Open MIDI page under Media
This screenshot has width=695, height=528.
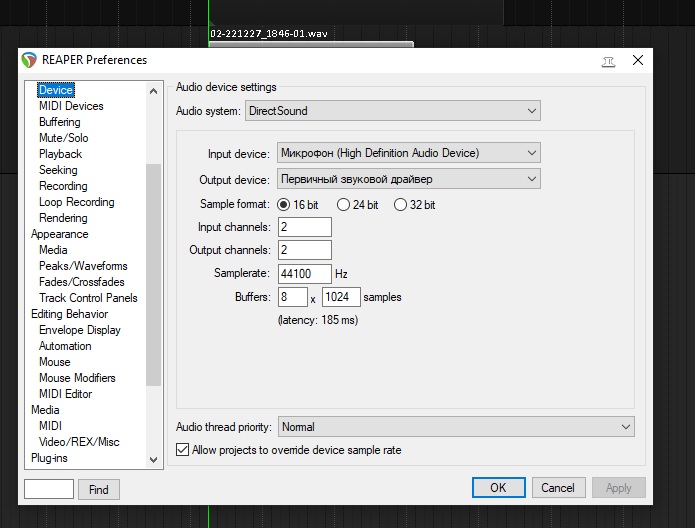tap(51, 426)
